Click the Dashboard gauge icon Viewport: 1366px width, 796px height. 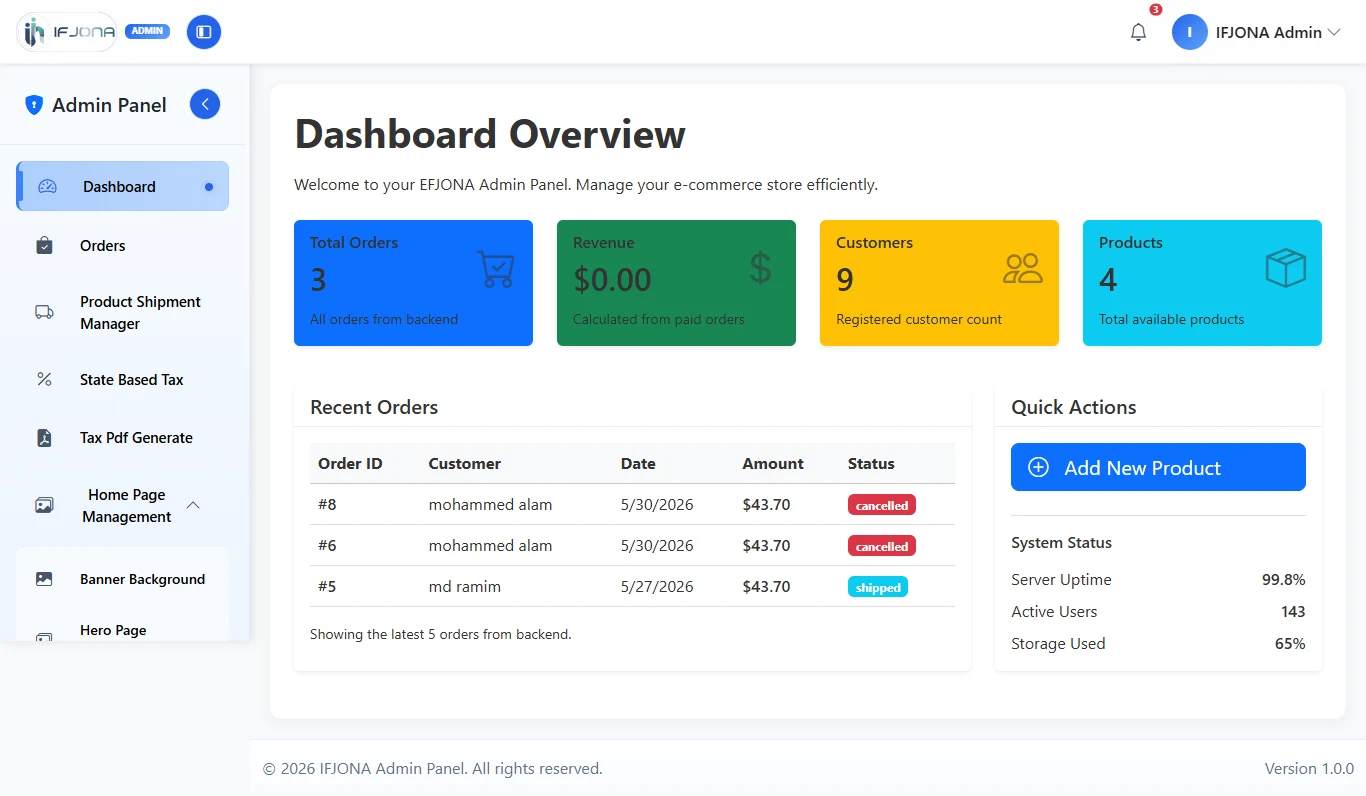pos(48,186)
